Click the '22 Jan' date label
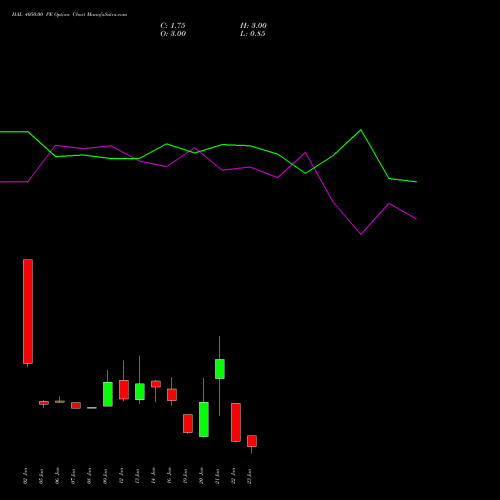Viewport: 500px width, 500px height. 234,476
